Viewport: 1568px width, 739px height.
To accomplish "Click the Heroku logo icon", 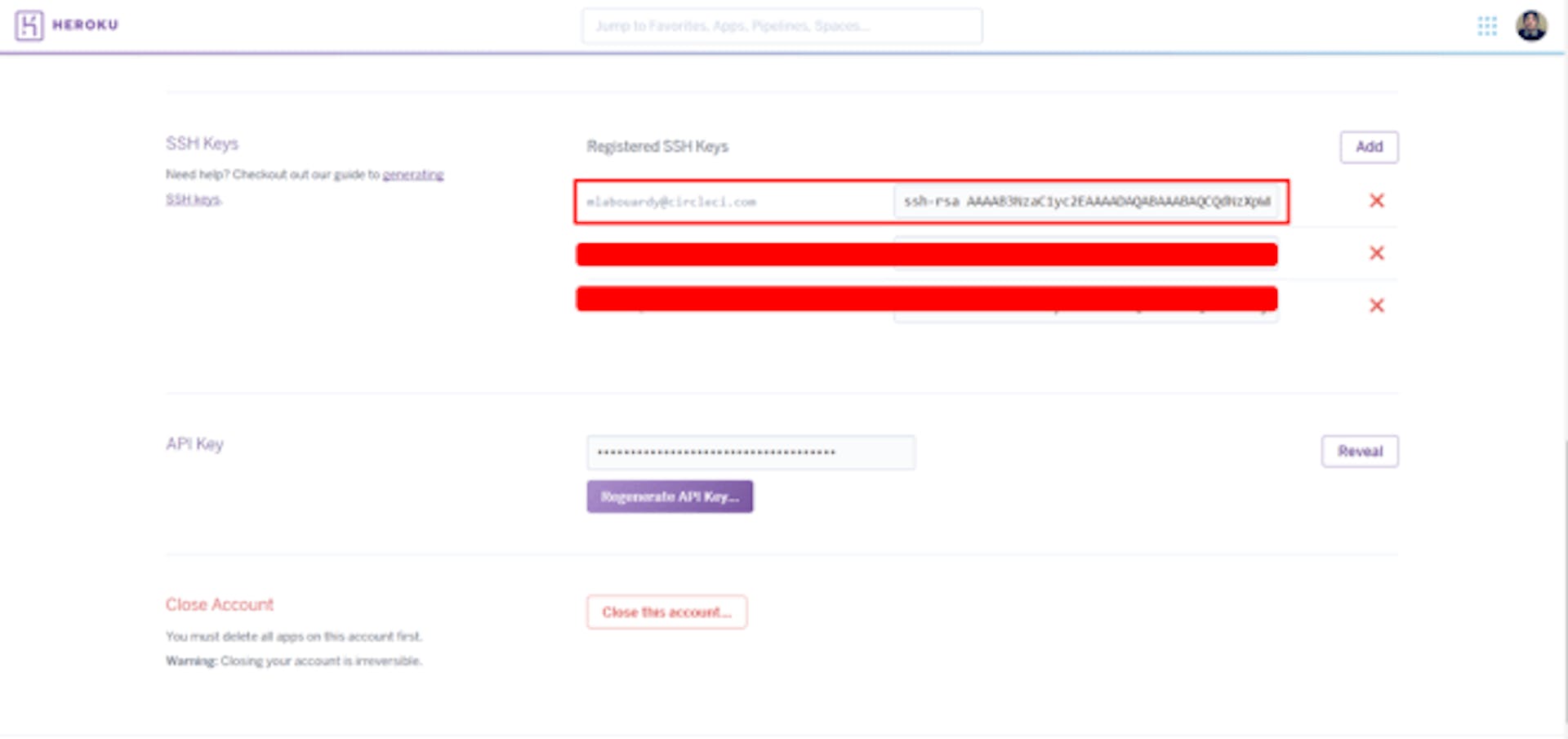I will click(29, 25).
